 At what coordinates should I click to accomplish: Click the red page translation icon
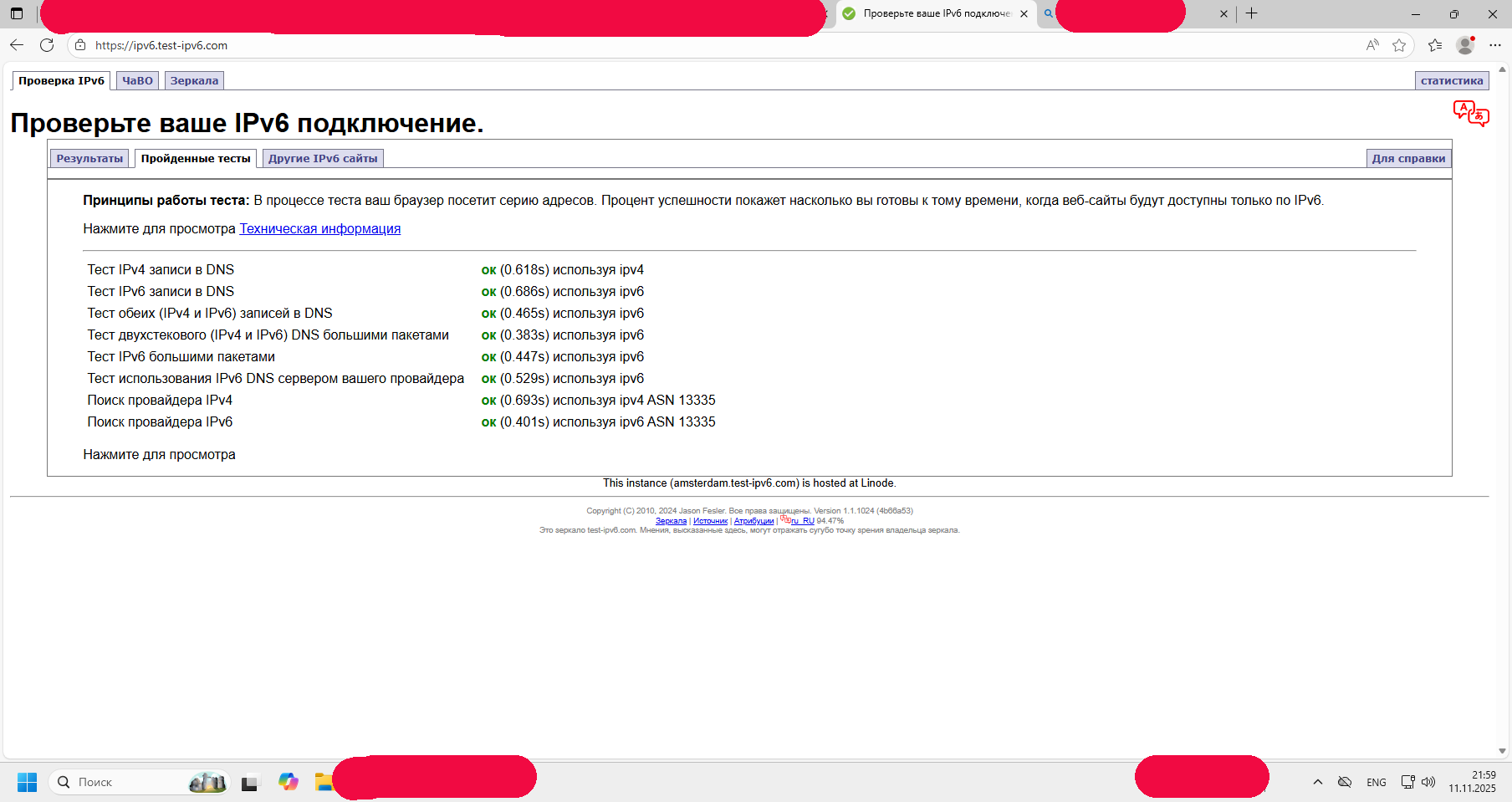(x=1471, y=113)
